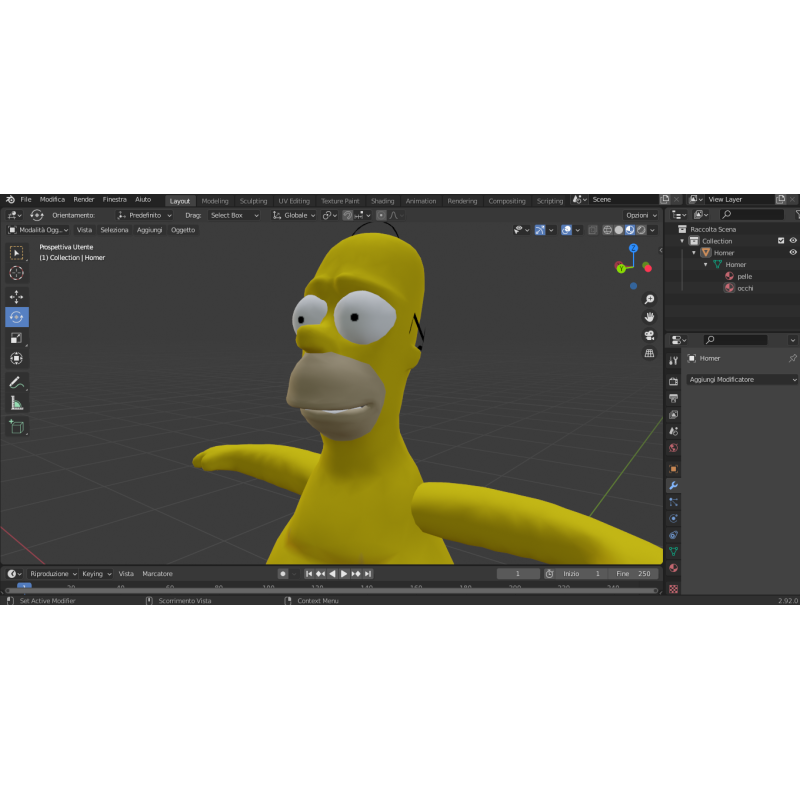Click the zoom magnifier icon in the viewport

click(x=649, y=298)
